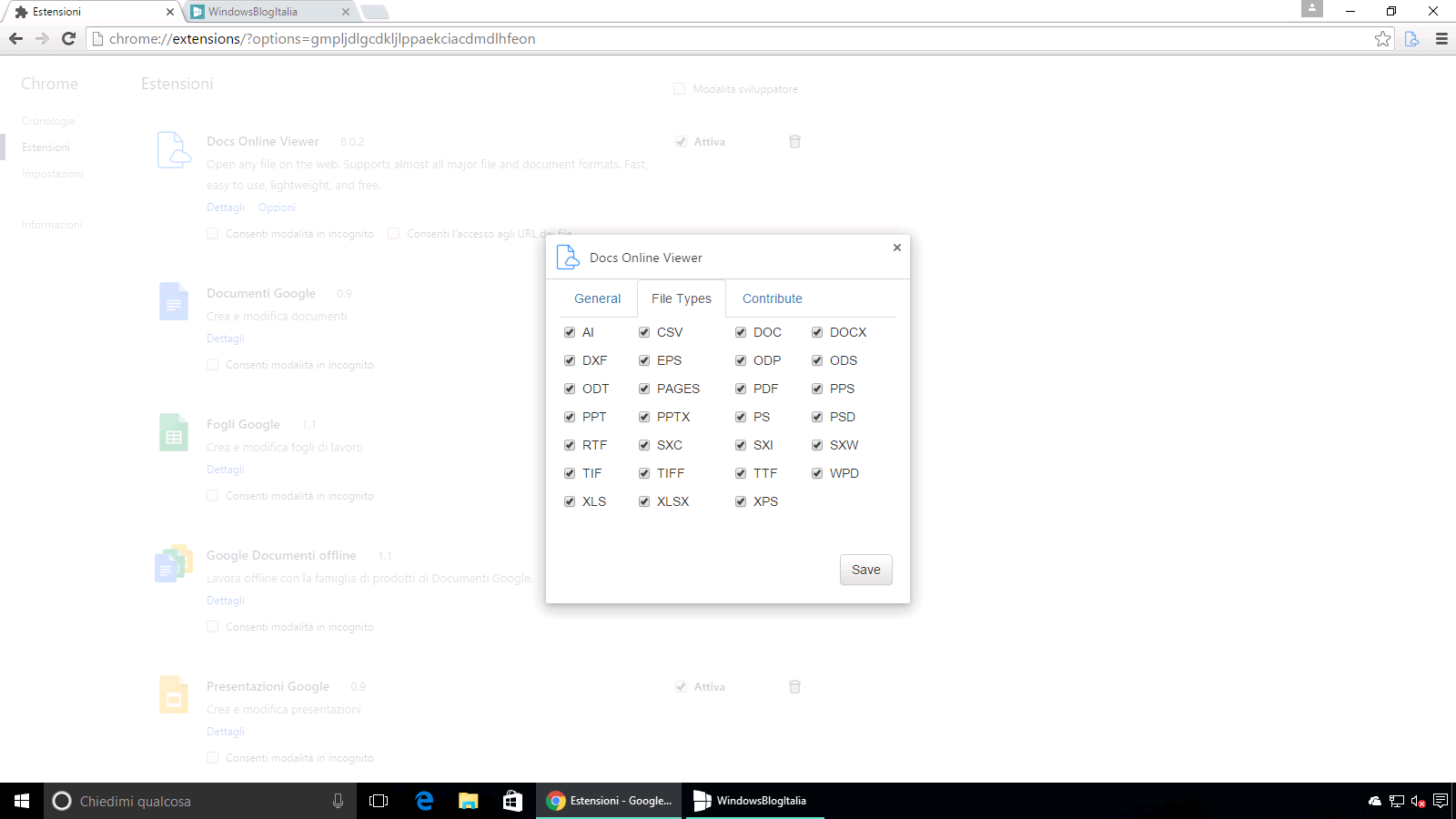Click the Chrome profile avatar button
The width and height of the screenshot is (1456, 819).
[1312, 8]
